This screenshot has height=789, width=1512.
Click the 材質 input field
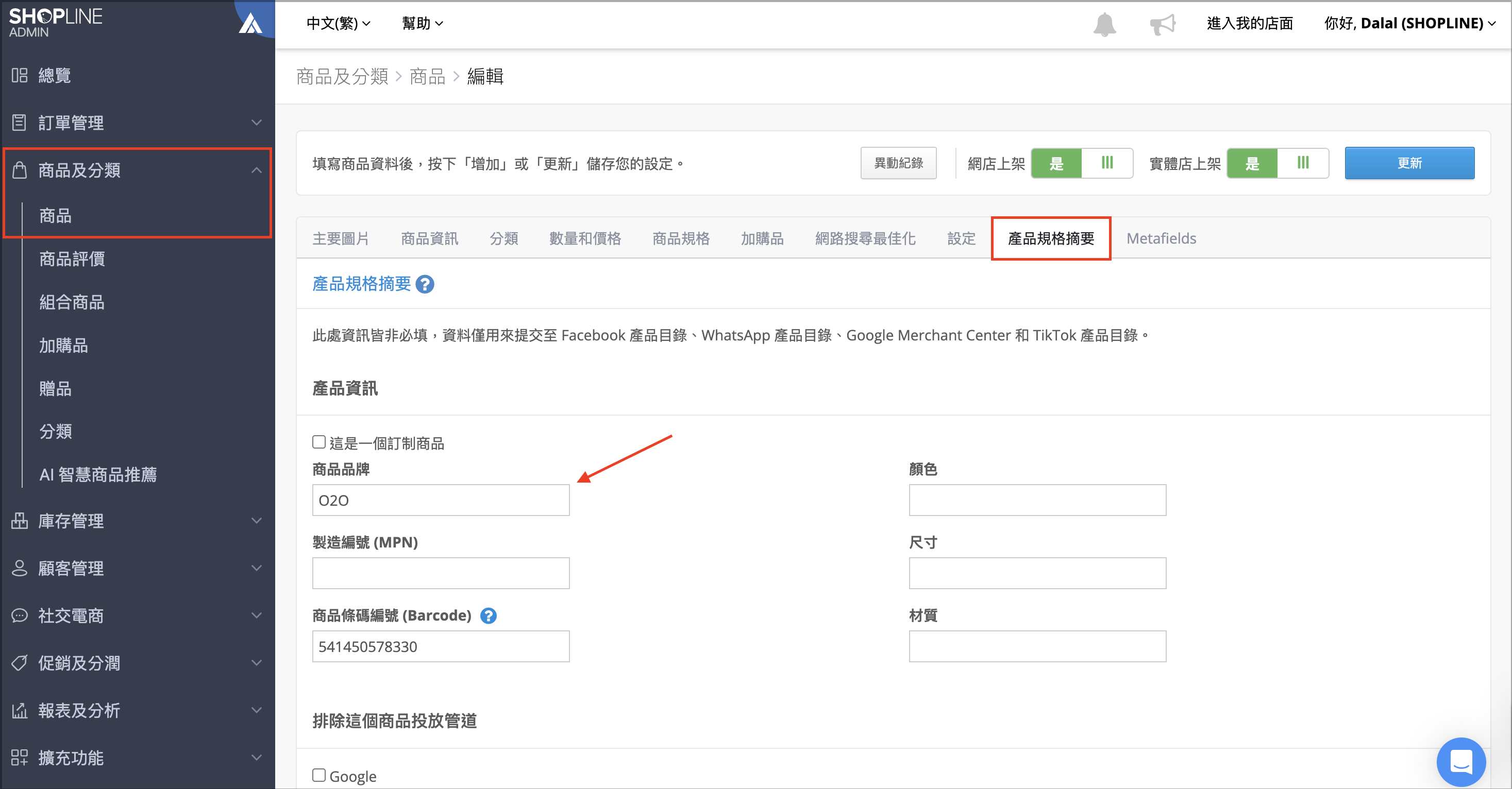[1037, 646]
